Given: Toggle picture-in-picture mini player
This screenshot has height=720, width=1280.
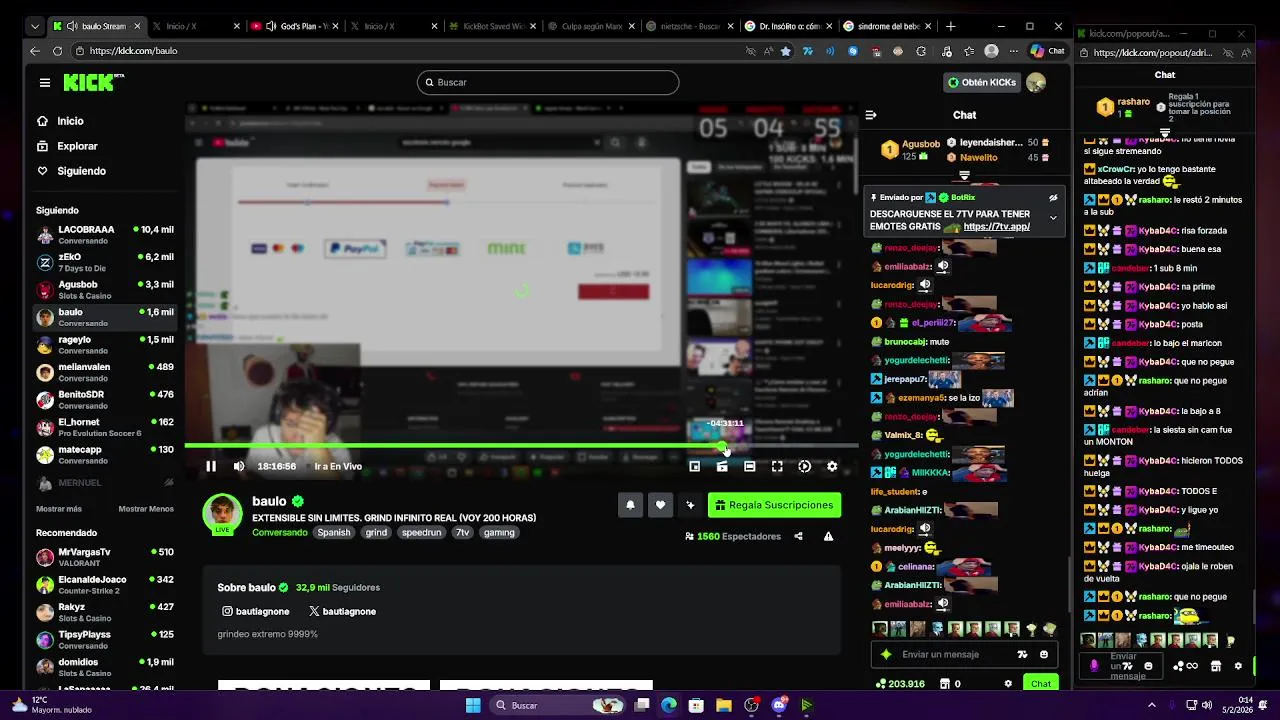Looking at the screenshot, I should coord(694,466).
